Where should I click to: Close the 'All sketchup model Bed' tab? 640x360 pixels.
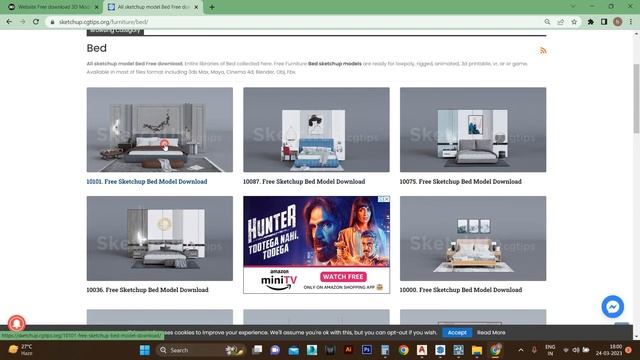[196, 7]
